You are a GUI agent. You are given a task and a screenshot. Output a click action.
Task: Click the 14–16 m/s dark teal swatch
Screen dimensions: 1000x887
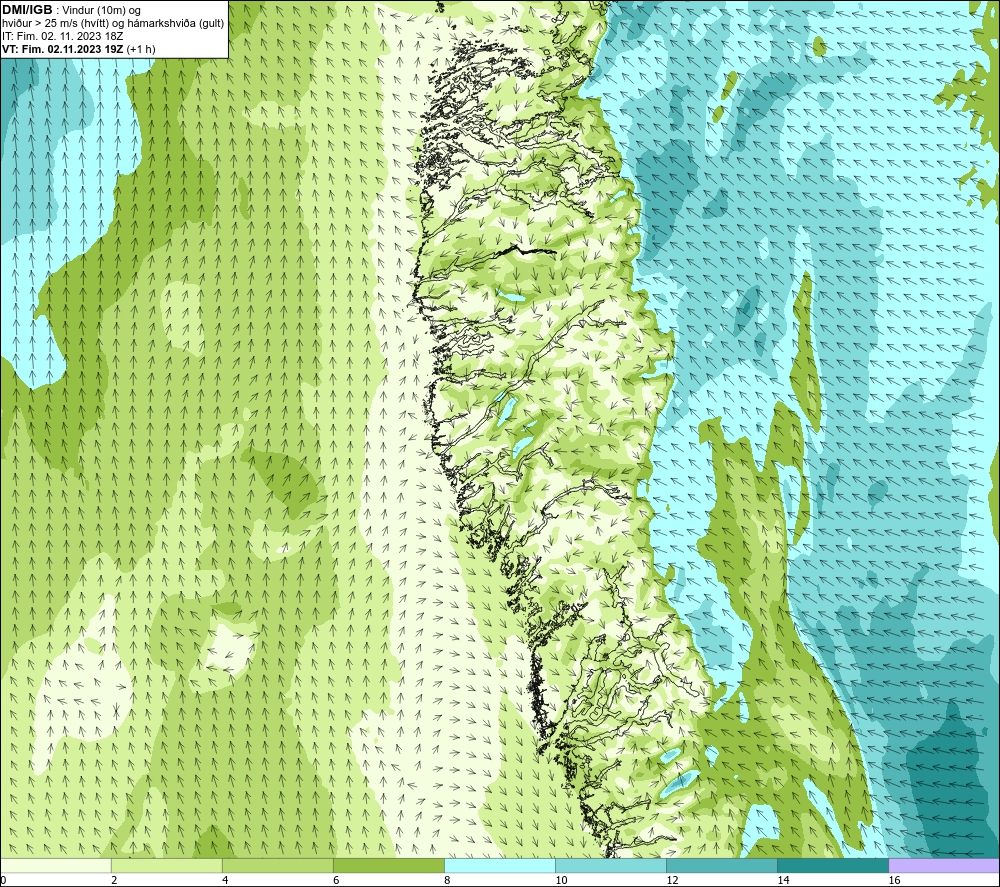point(832,866)
